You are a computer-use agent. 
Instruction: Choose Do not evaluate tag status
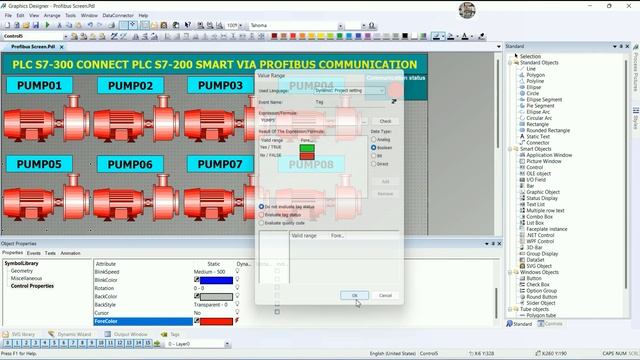click(262, 207)
